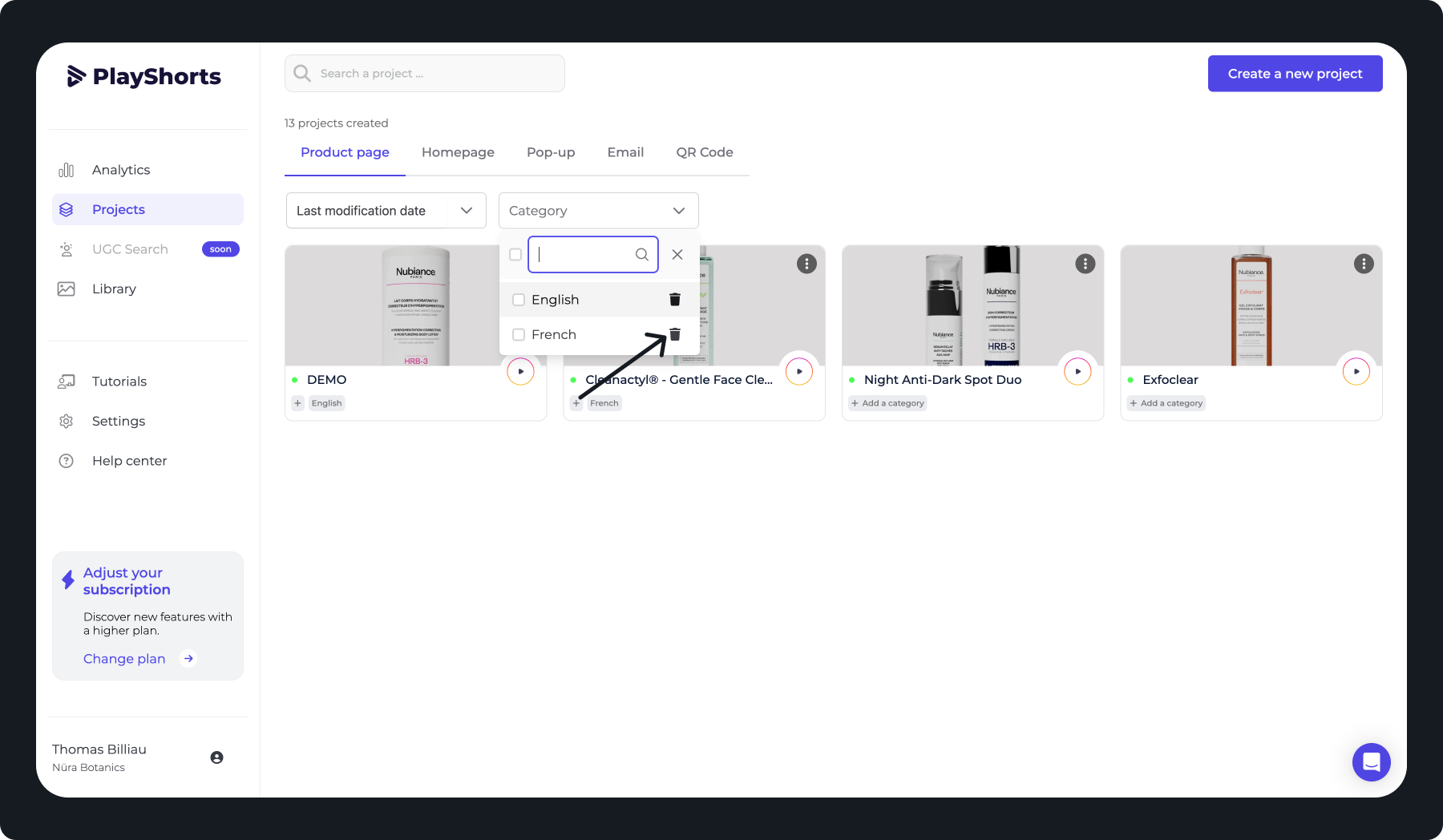Delete the French category with trash icon
1443x840 pixels.
click(675, 334)
